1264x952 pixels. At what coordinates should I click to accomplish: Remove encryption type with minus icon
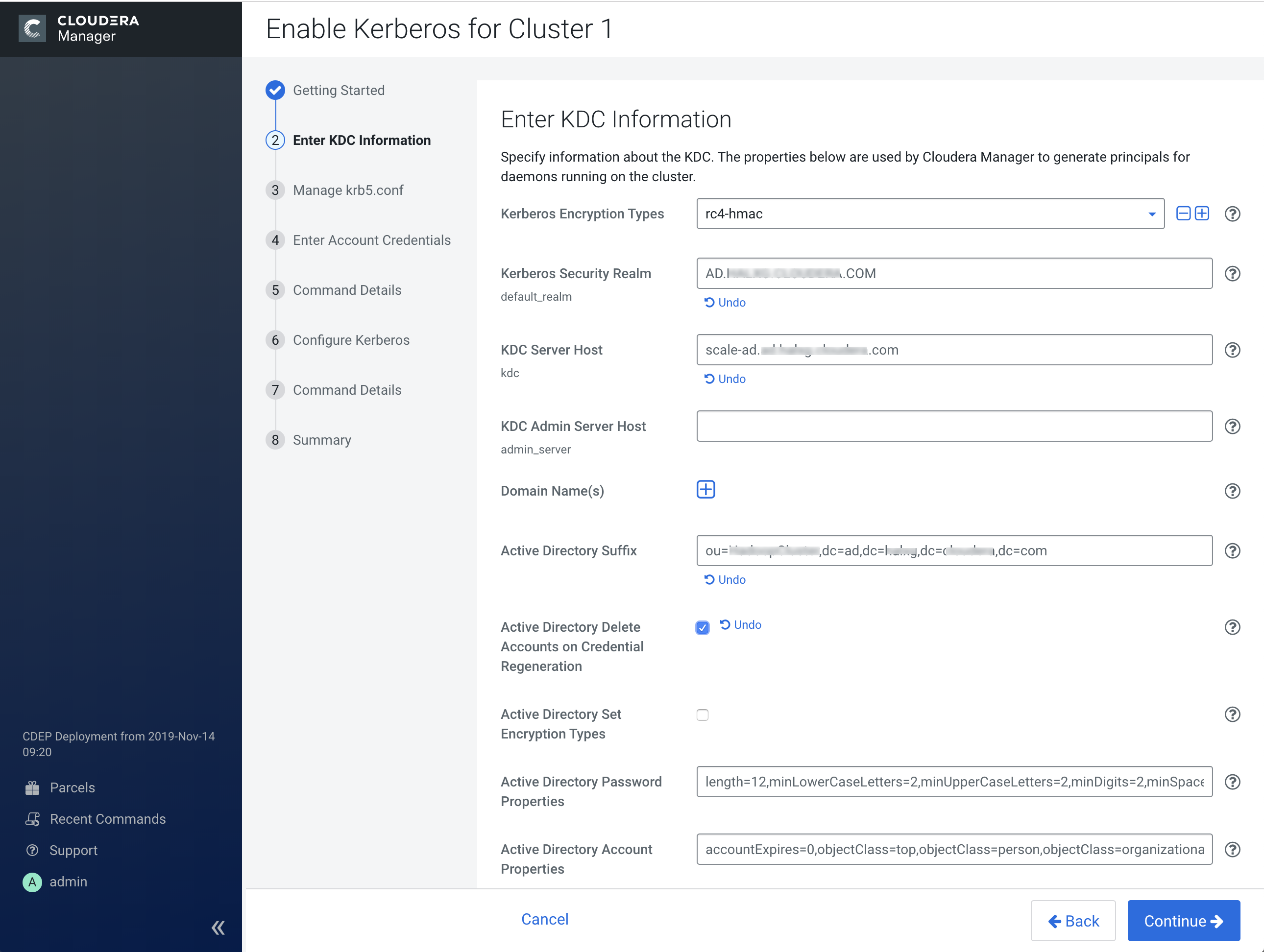pyautogui.click(x=1183, y=214)
